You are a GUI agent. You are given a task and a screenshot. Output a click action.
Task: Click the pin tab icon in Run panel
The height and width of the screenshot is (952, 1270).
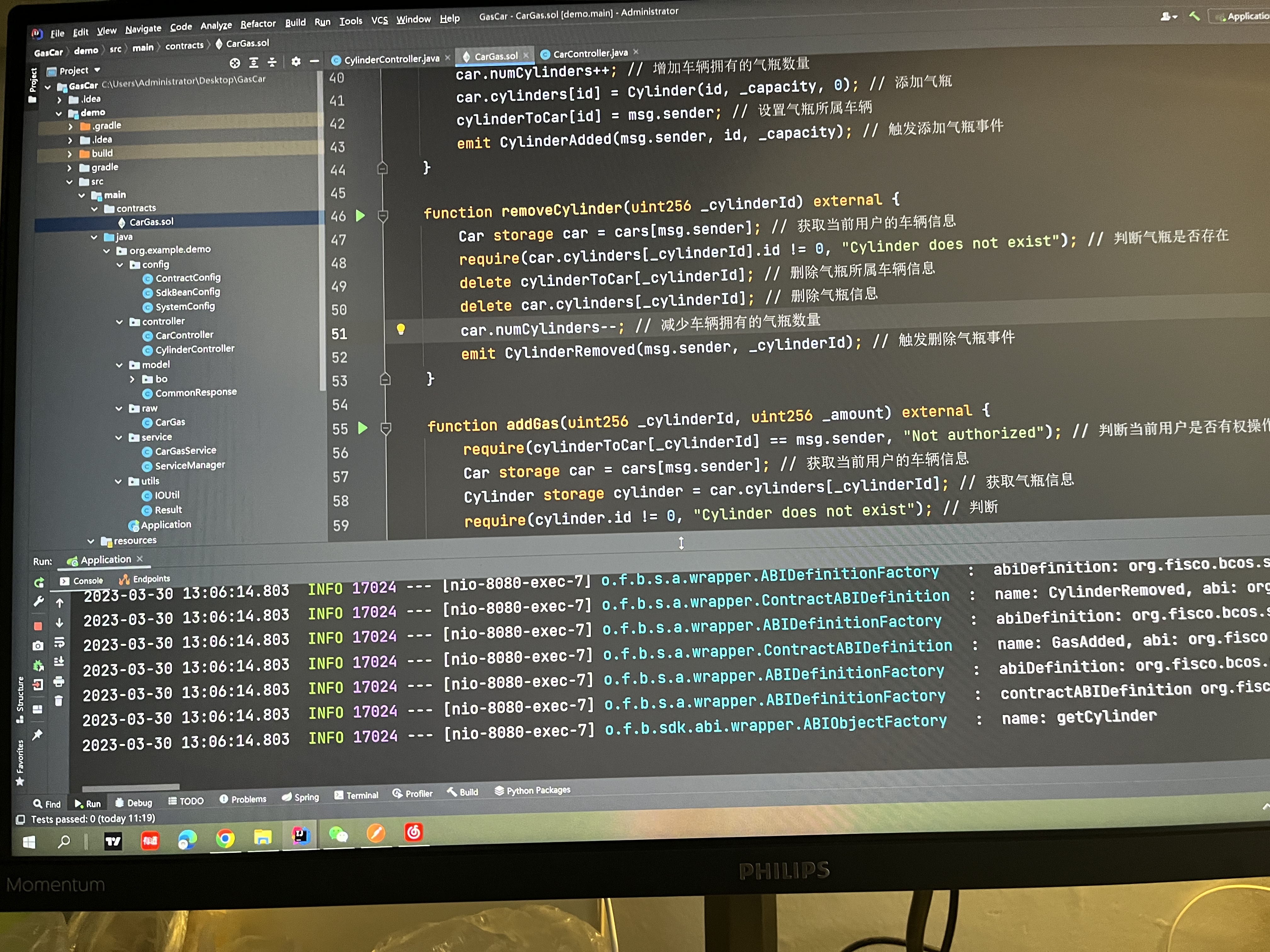coord(38,735)
